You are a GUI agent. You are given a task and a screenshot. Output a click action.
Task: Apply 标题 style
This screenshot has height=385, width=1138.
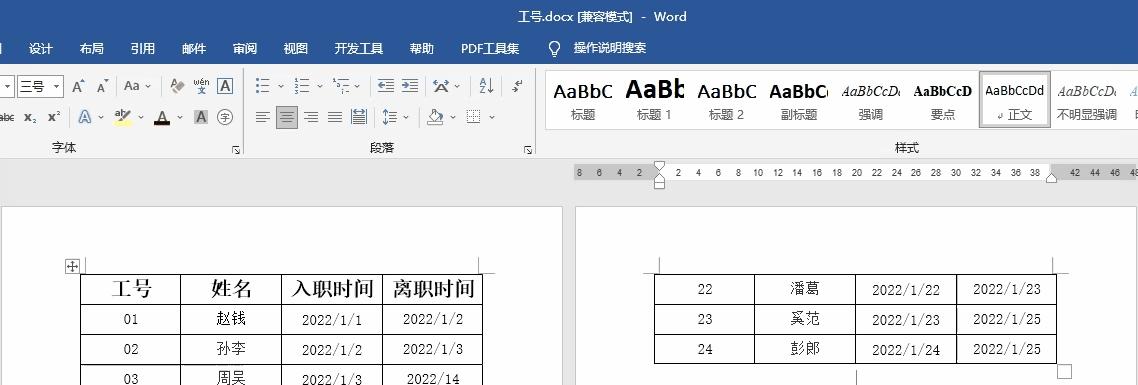tap(583, 100)
